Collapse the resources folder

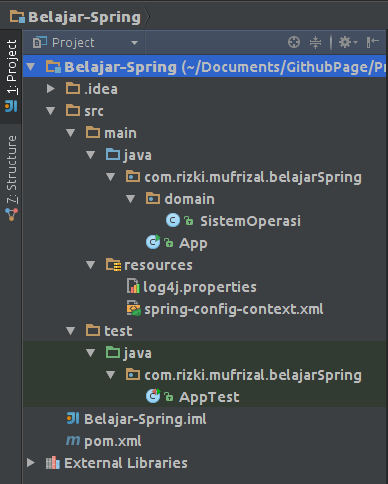tap(91, 265)
